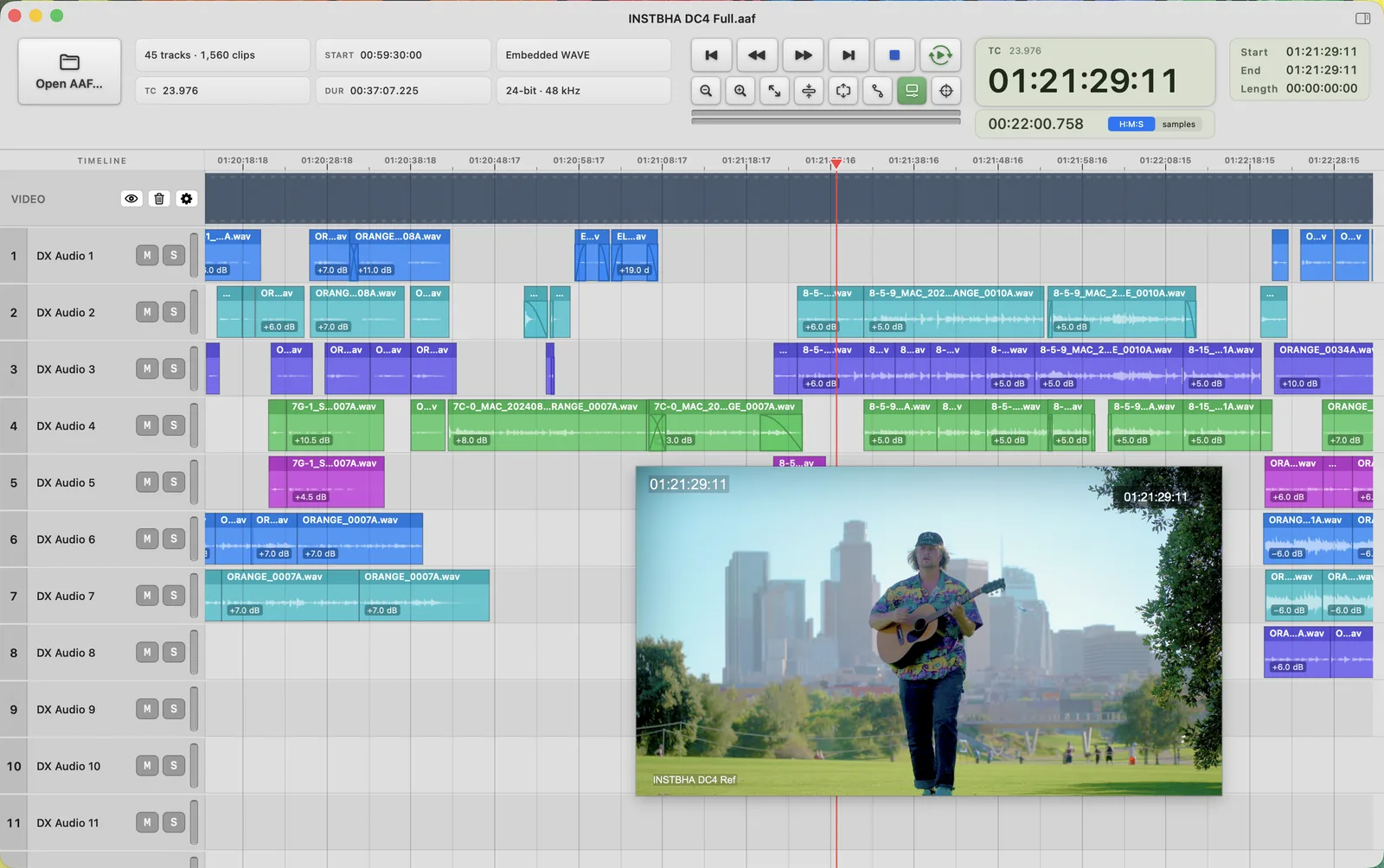The height and width of the screenshot is (868, 1384).
Task: Select 7C-0_MAC_202408...RANGE_0007A.wav clip
Action: click(x=548, y=425)
